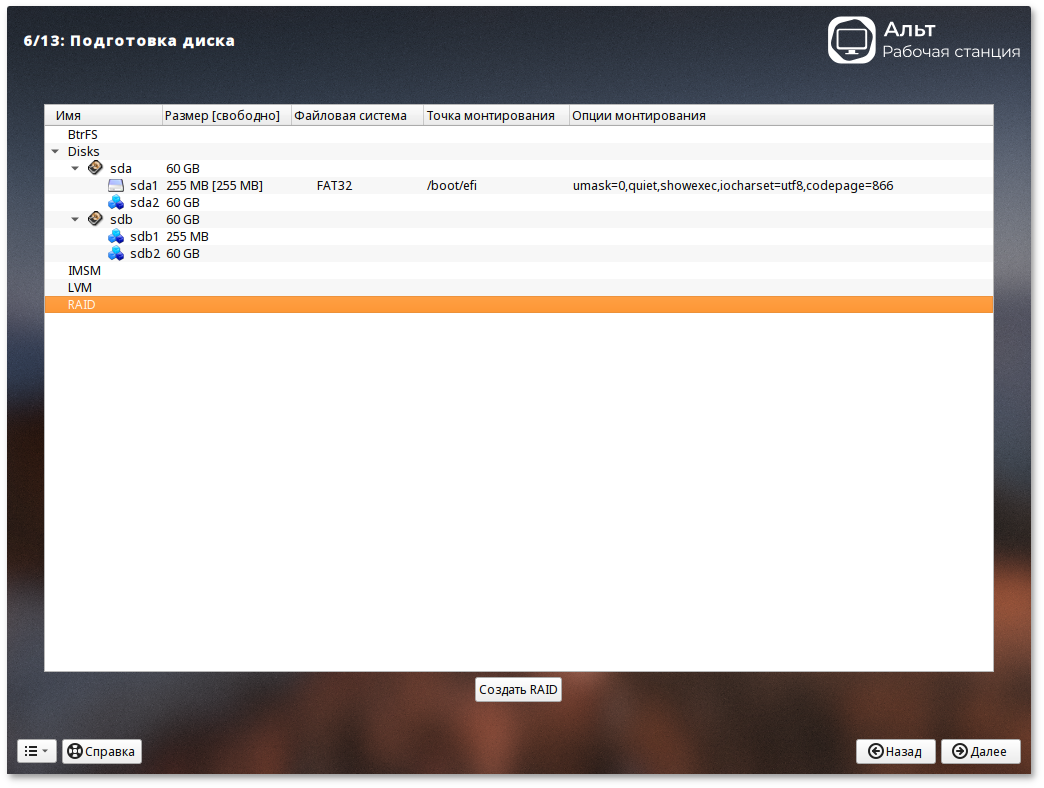The height and width of the screenshot is (788, 1044).
Task: Collapse the sdb disk node
Action: coord(75,220)
